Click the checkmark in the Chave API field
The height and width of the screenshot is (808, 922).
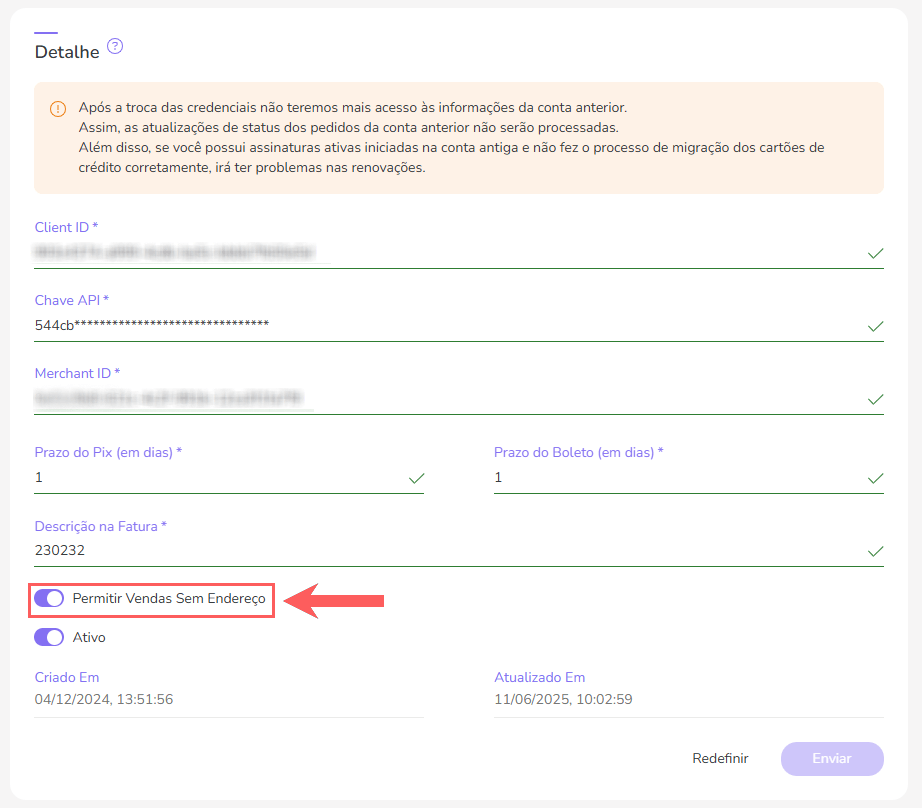click(875, 326)
